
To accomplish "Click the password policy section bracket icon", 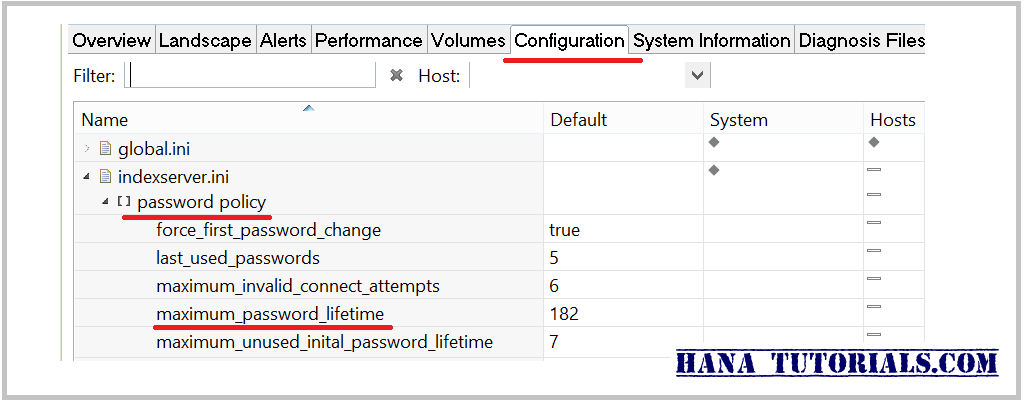I will coord(124,202).
